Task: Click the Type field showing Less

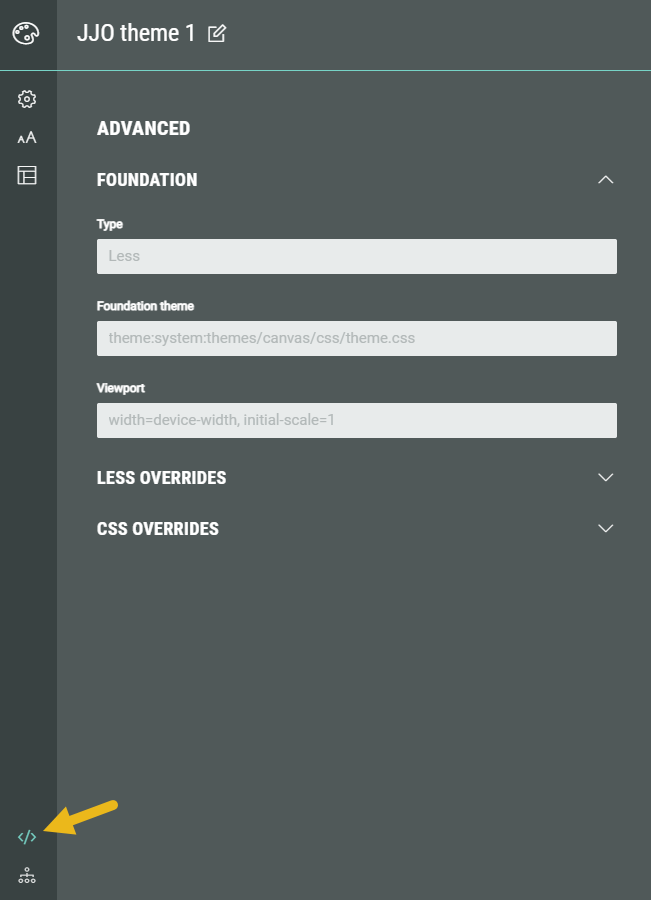Action: point(356,256)
